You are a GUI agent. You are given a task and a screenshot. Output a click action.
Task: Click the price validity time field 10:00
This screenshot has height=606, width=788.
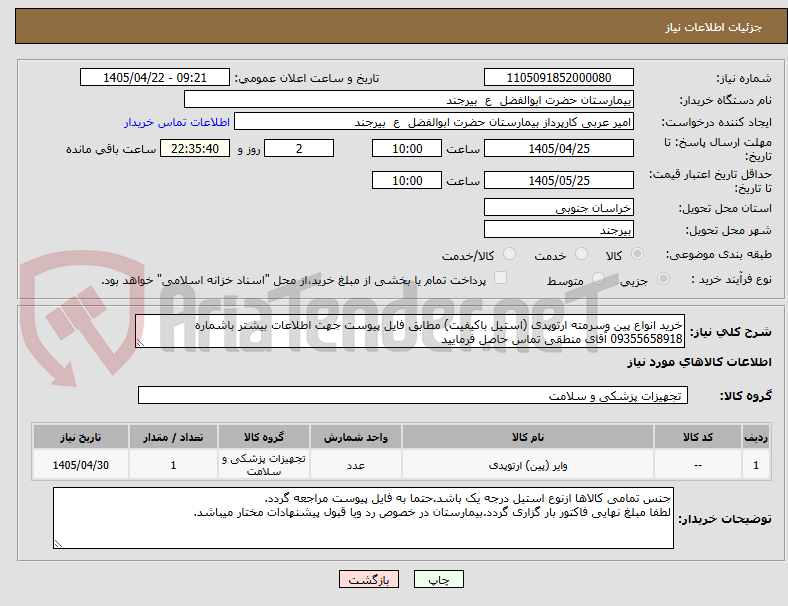pyautogui.click(x=407, y=180)
